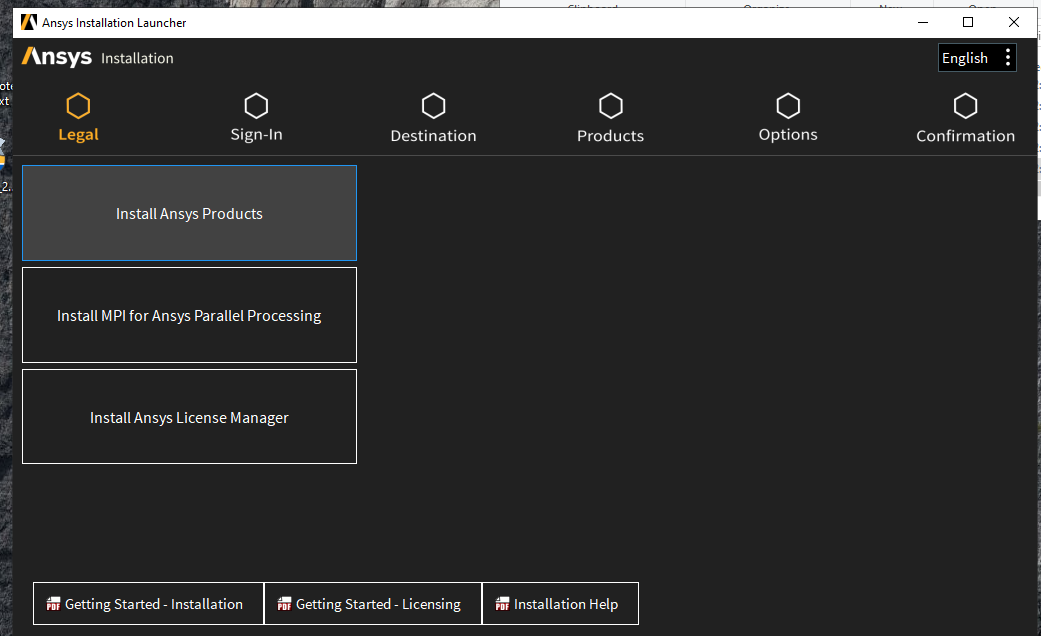This screenshot has width=1041, height=636.
Task: Open the Installation Help document
Action: pyautogui.click(x=566, y=604)
